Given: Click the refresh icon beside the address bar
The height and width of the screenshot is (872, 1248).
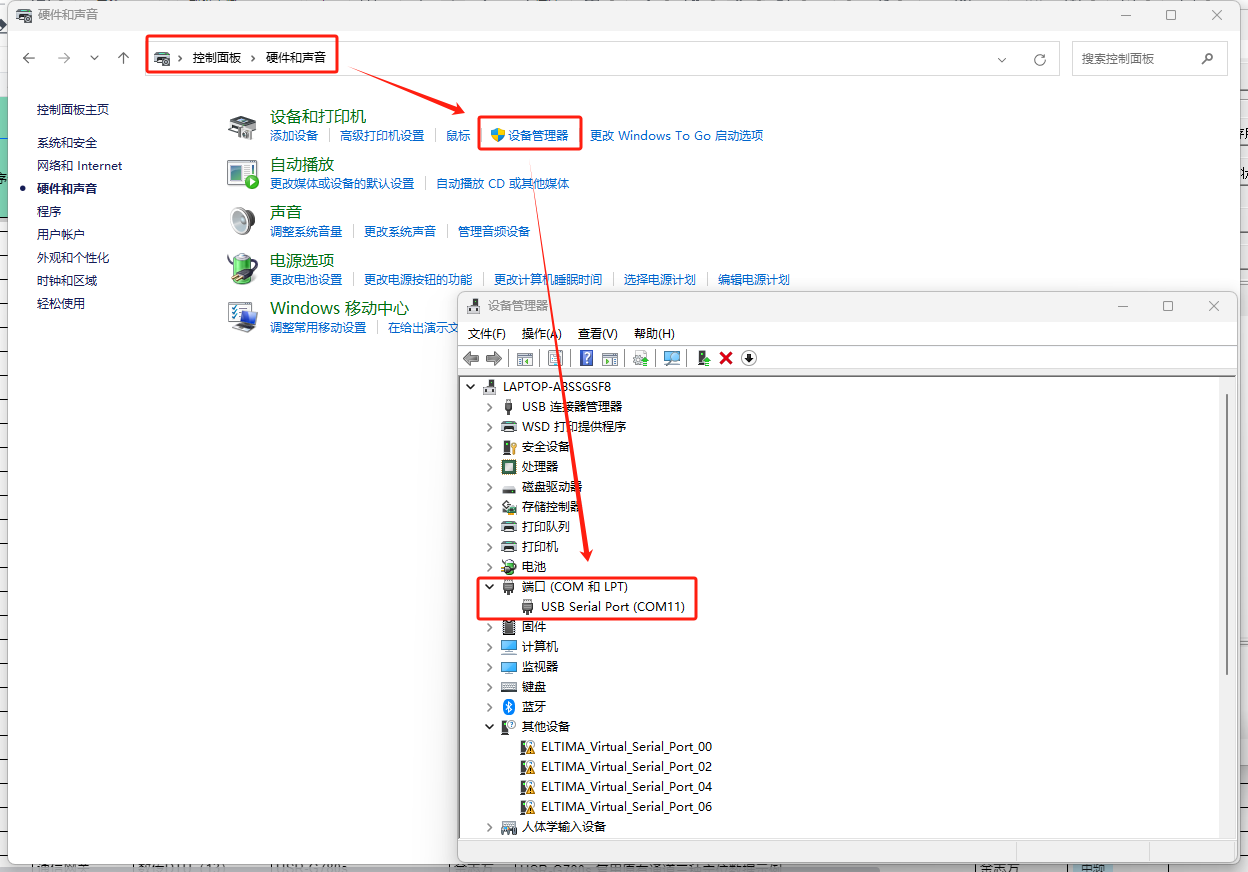Looking at the screenshot, I should click(1040, 59).
